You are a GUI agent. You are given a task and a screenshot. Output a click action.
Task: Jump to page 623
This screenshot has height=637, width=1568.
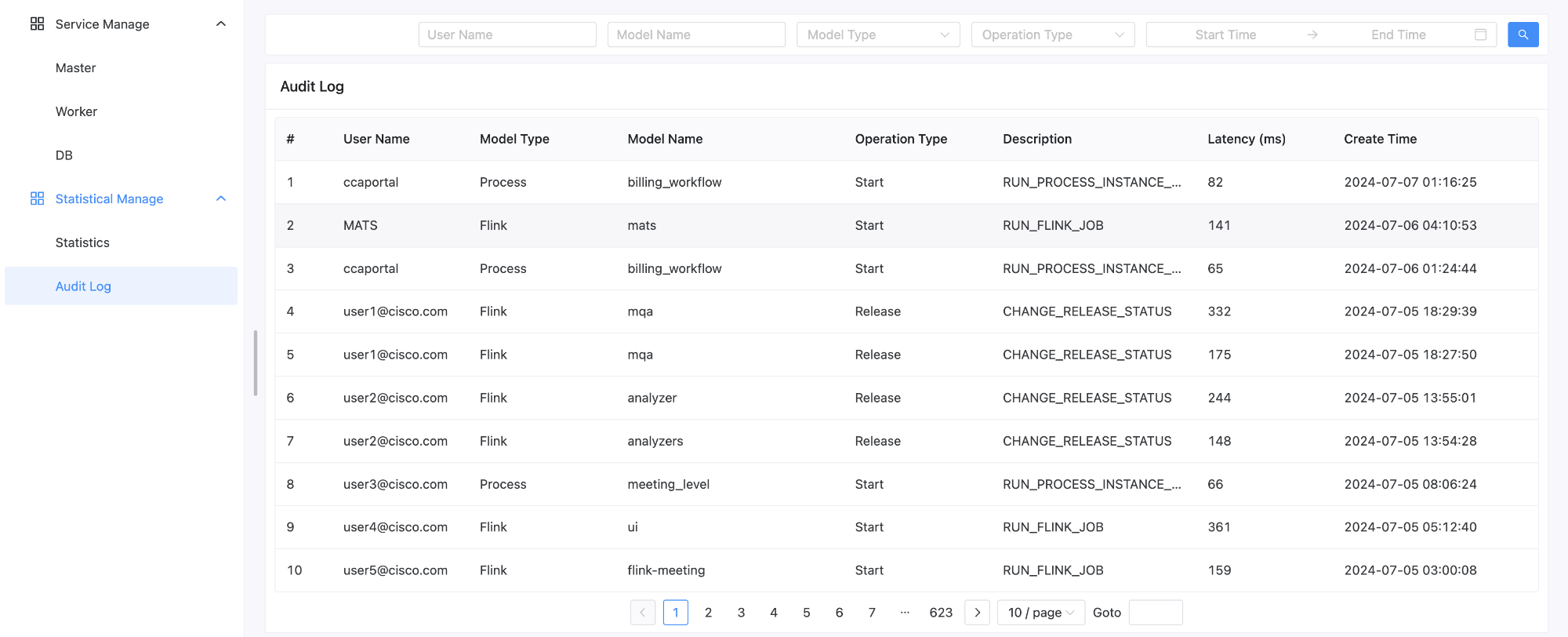[x=941, y=613]
